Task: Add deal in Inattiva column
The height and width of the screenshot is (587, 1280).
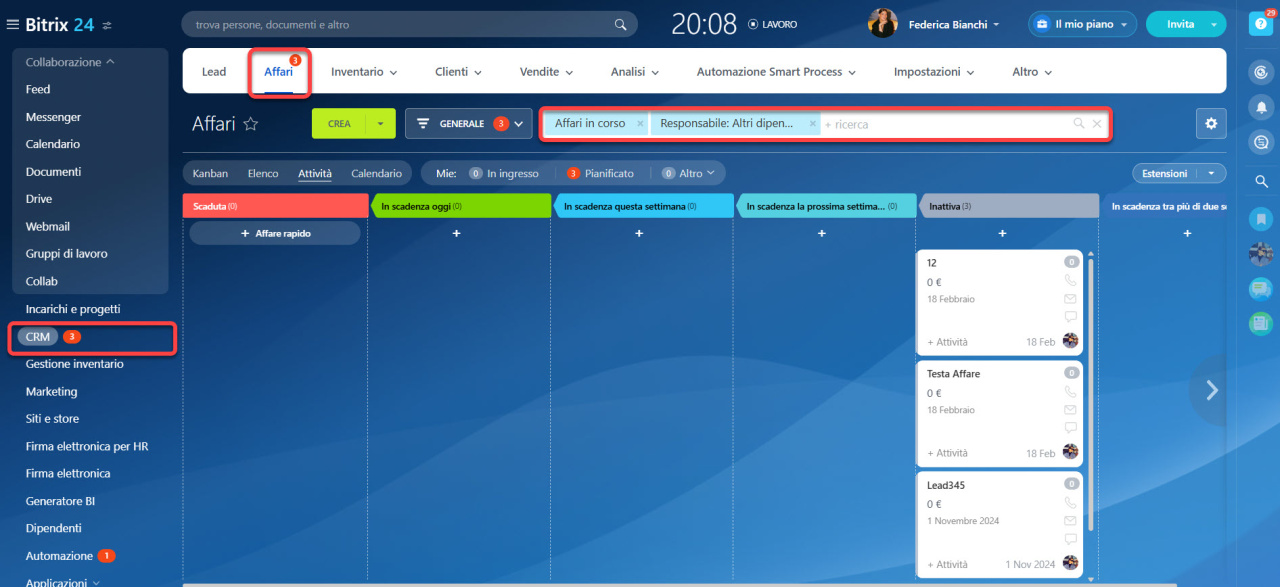Action: (x=1002, y=233)
